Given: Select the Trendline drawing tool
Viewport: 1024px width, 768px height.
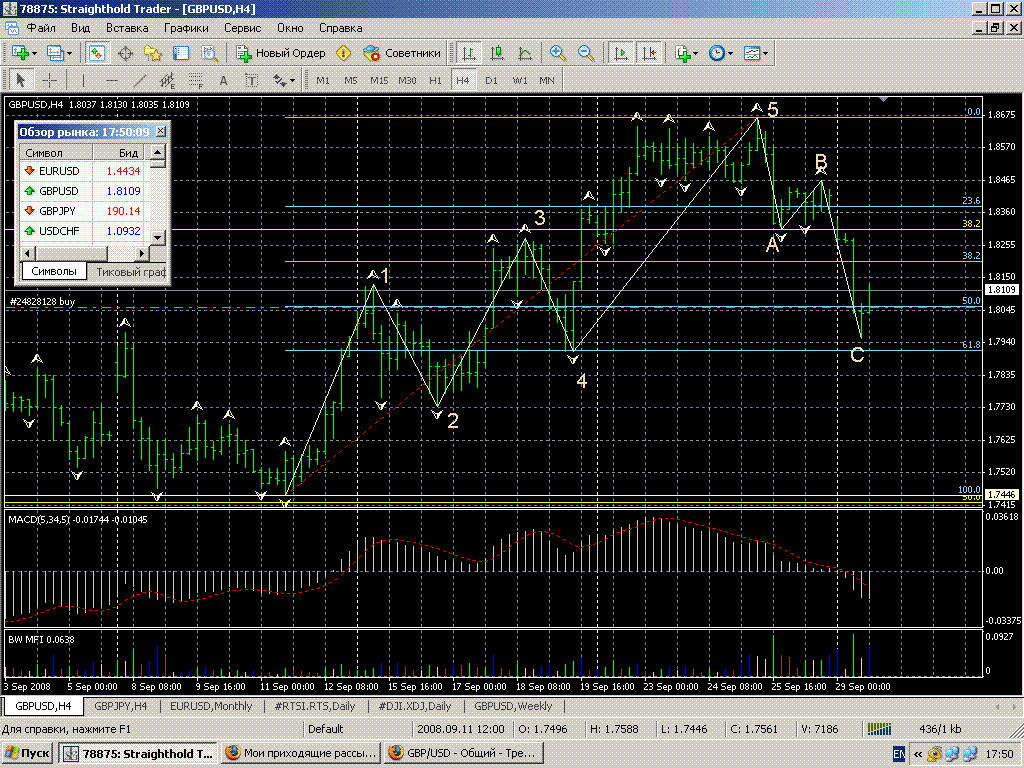Looking at the screenshot, I should tap(140, 80).
